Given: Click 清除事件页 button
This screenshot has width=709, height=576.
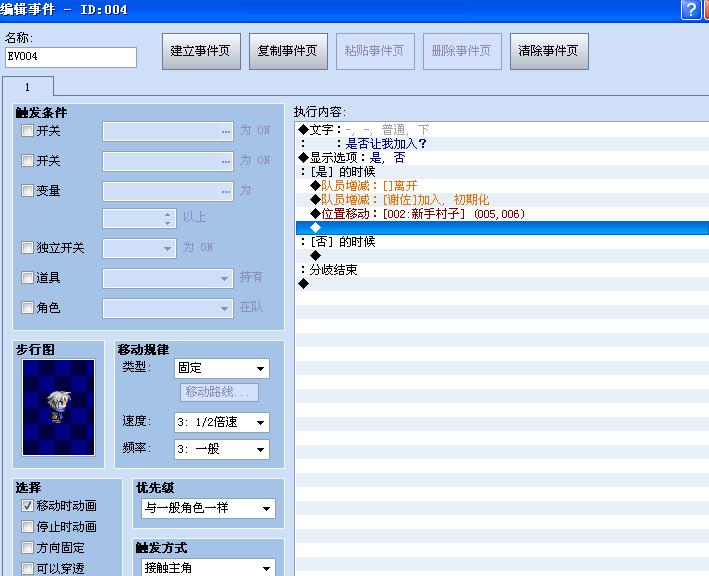Looking at the screenshot, I should coord(549,51).
